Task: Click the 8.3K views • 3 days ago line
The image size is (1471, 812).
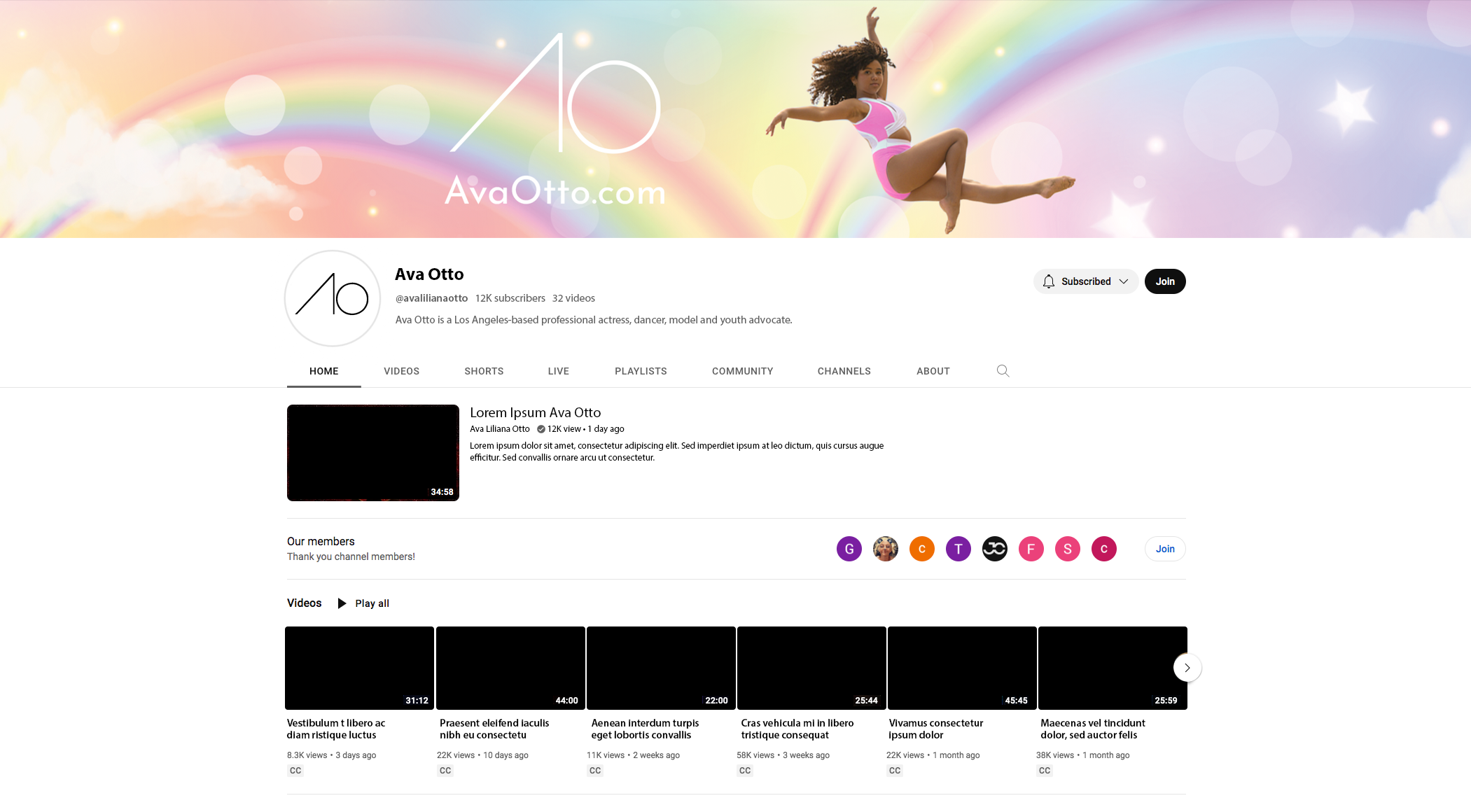Action: click(331, 755)
